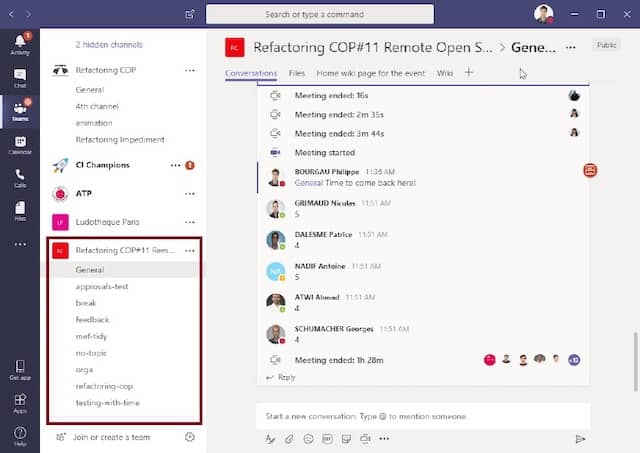Click the General mention link in message
This screenshot has height=453, width=640.
[x=309, y=183]
